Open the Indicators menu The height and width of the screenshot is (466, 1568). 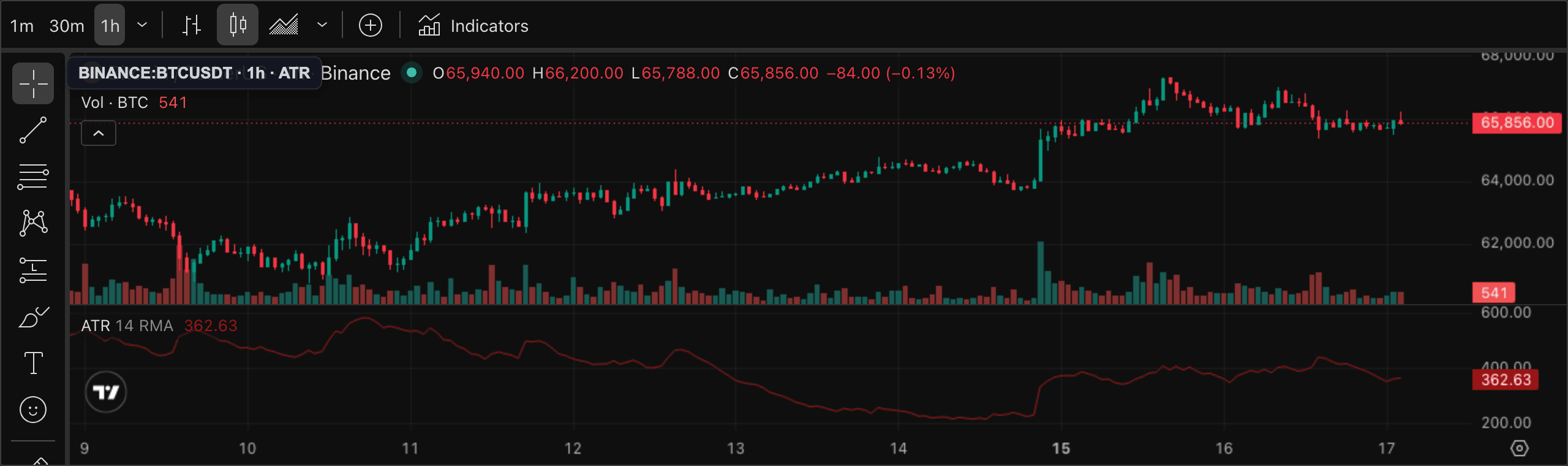pos(473,26)
